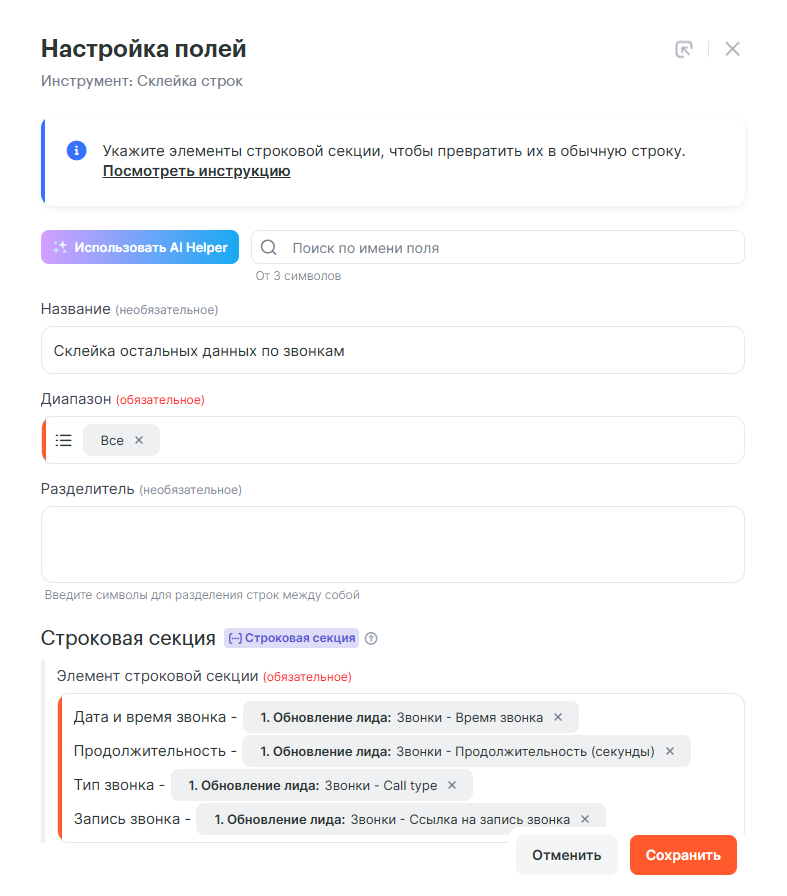The height and width of the screenshot is (896, 787).
Task: Open the Посмотреть инструкцию link
Action: pyautogui.click(x=196, y=171)
